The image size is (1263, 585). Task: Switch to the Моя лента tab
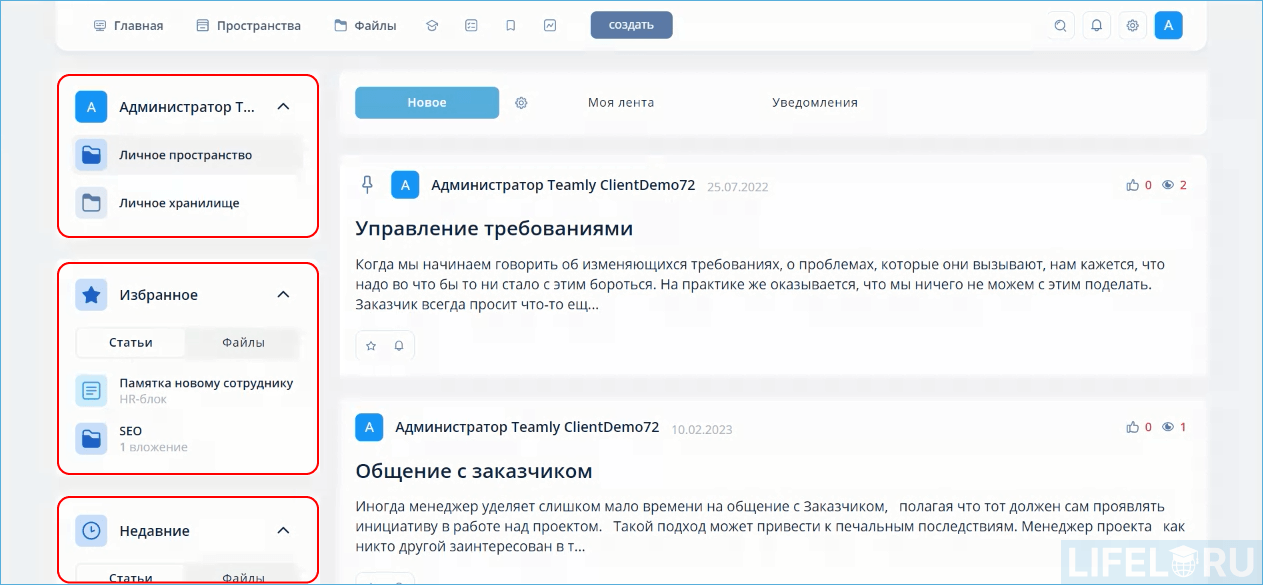(x=621, y=102)
